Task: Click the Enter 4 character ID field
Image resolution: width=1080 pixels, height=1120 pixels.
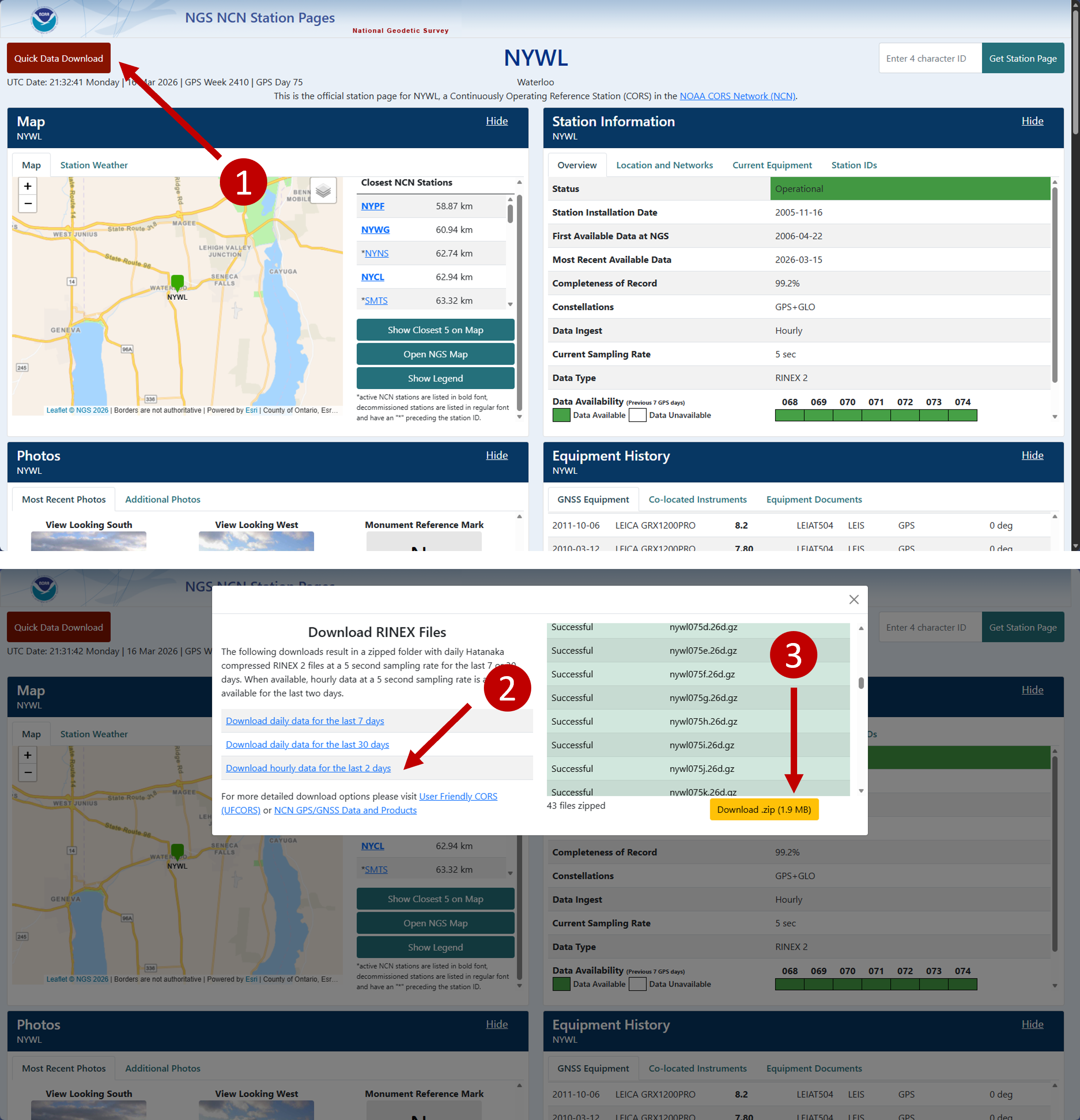Action: (x=930, y=58)
